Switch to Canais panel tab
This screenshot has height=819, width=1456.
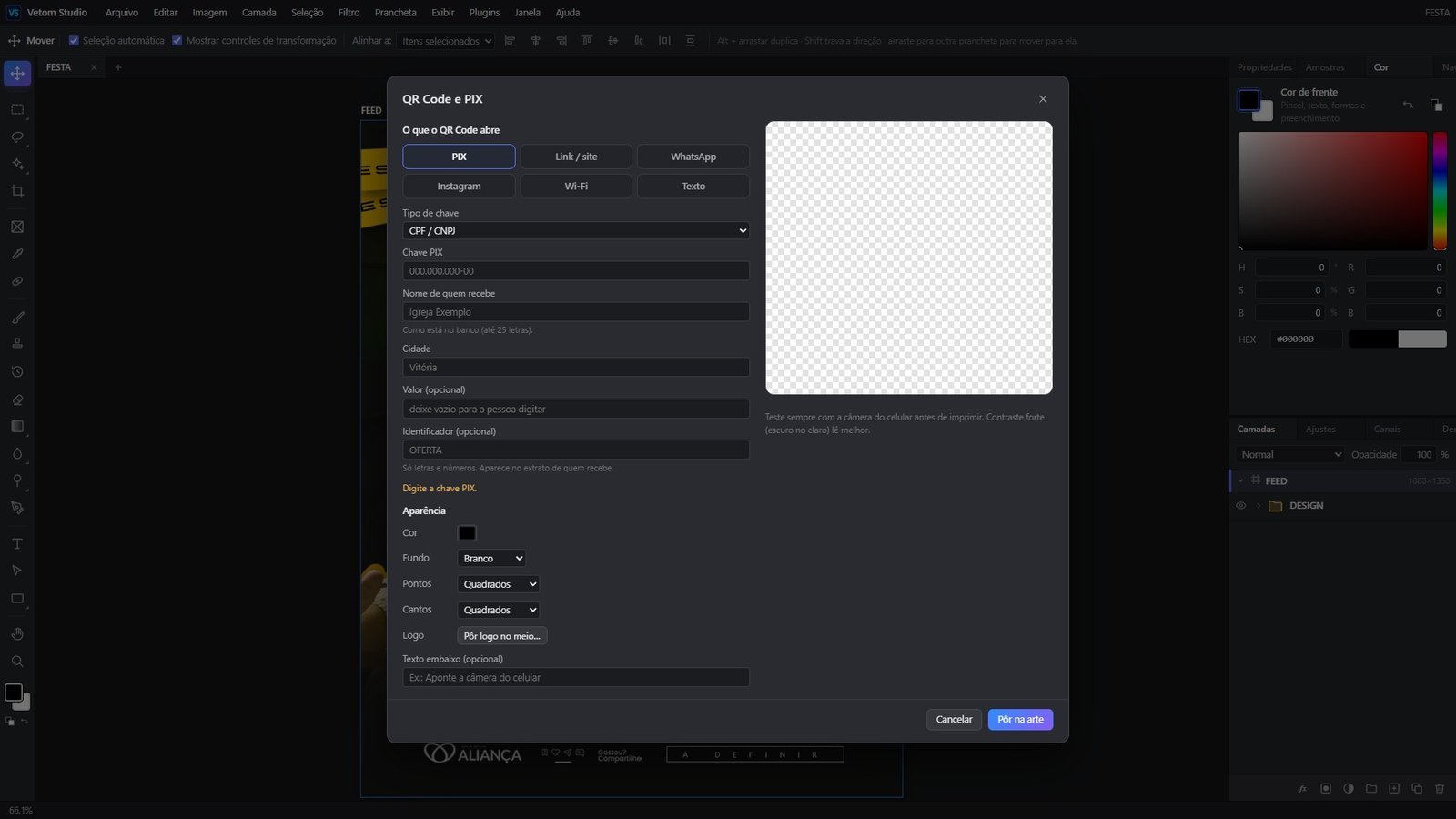click(1387, 430)
